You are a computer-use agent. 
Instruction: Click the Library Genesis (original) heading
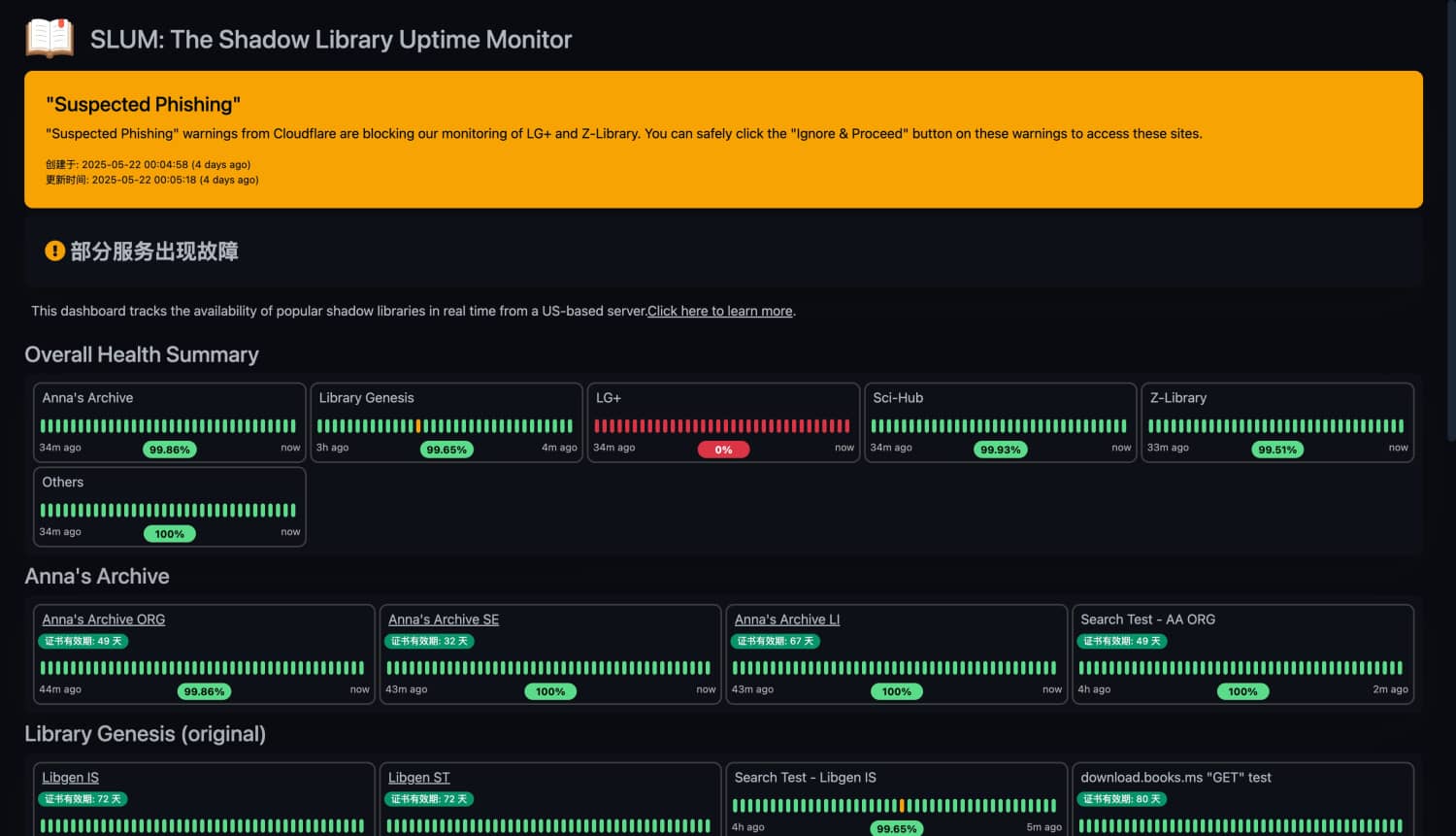coord(146,734)
